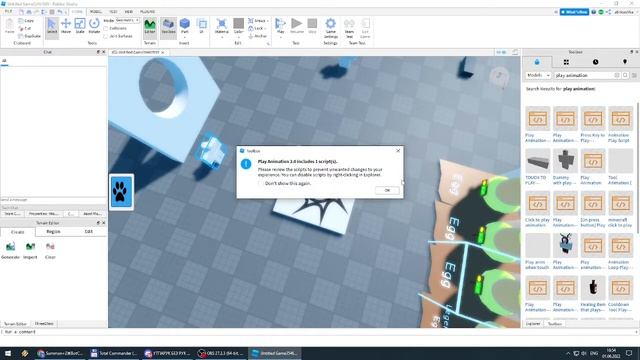Click the Play test button
The width and height of the screenshot is (640, 360).
pos(280,25)
